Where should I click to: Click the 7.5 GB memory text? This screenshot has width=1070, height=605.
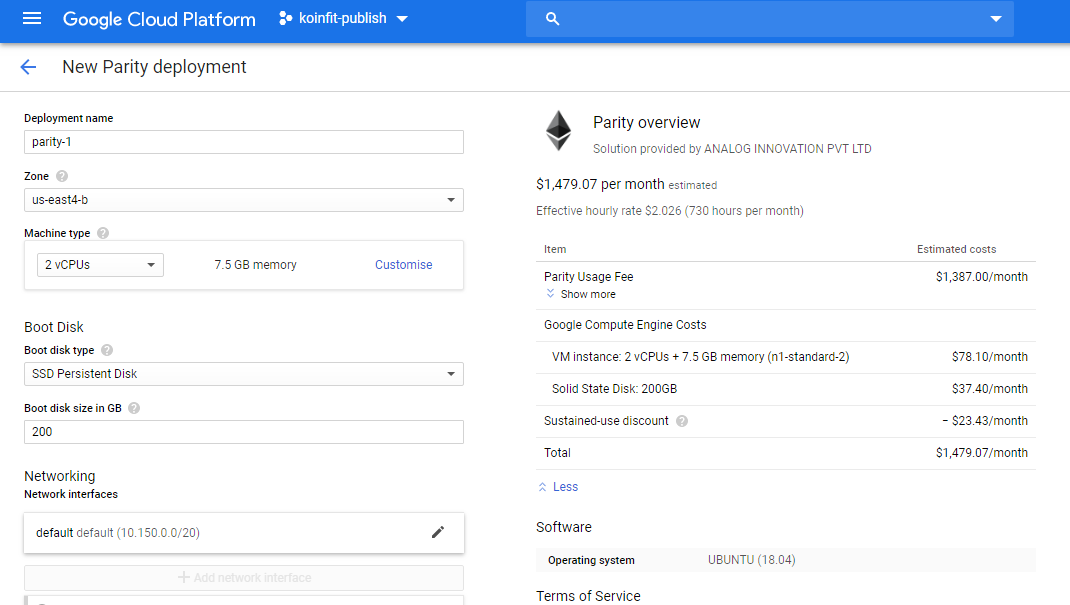tap(255, 265)
